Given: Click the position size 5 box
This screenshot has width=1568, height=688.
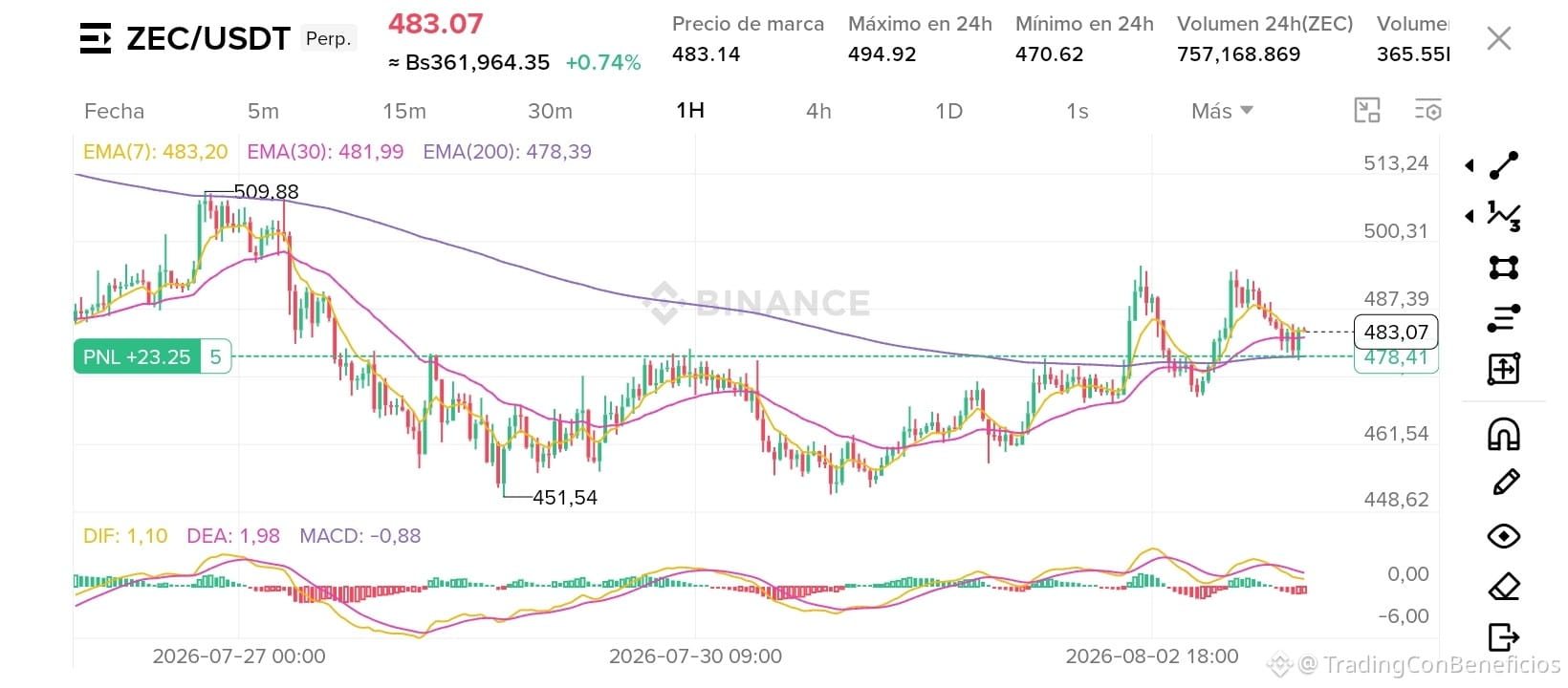Looking at the screenshot, I should (216, 357).
